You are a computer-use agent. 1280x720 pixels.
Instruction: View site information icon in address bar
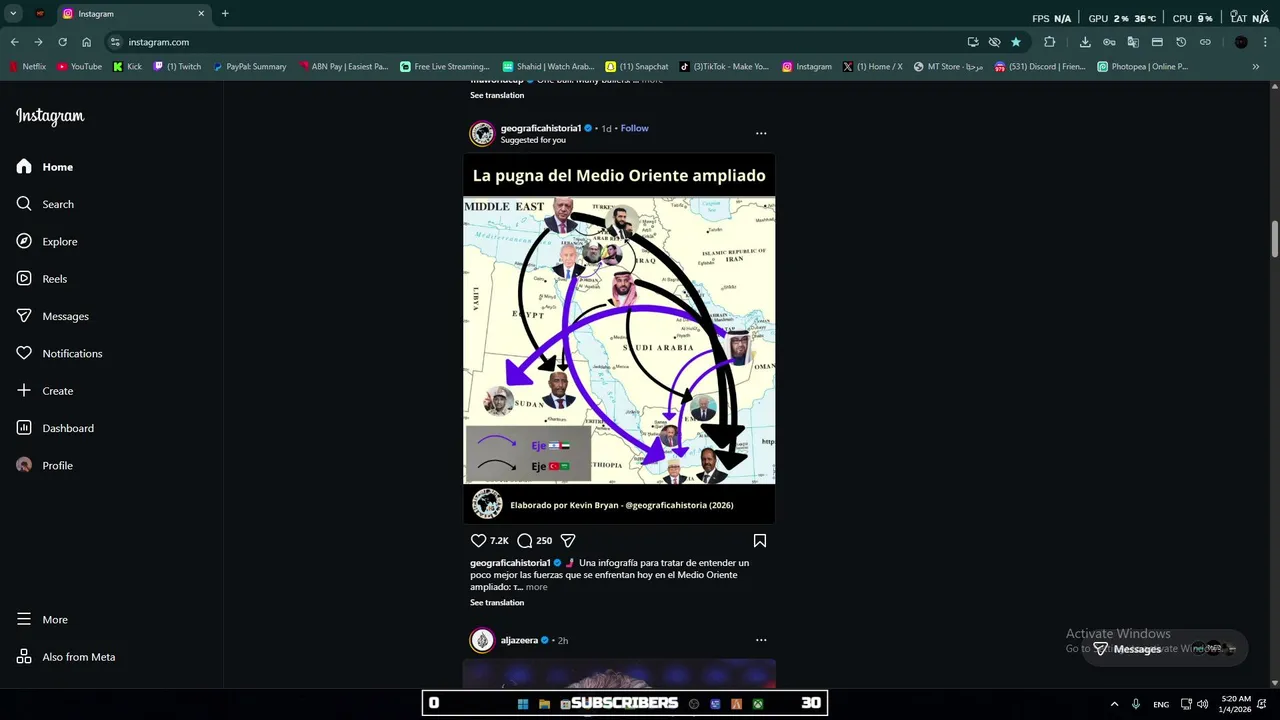(116, 42)
